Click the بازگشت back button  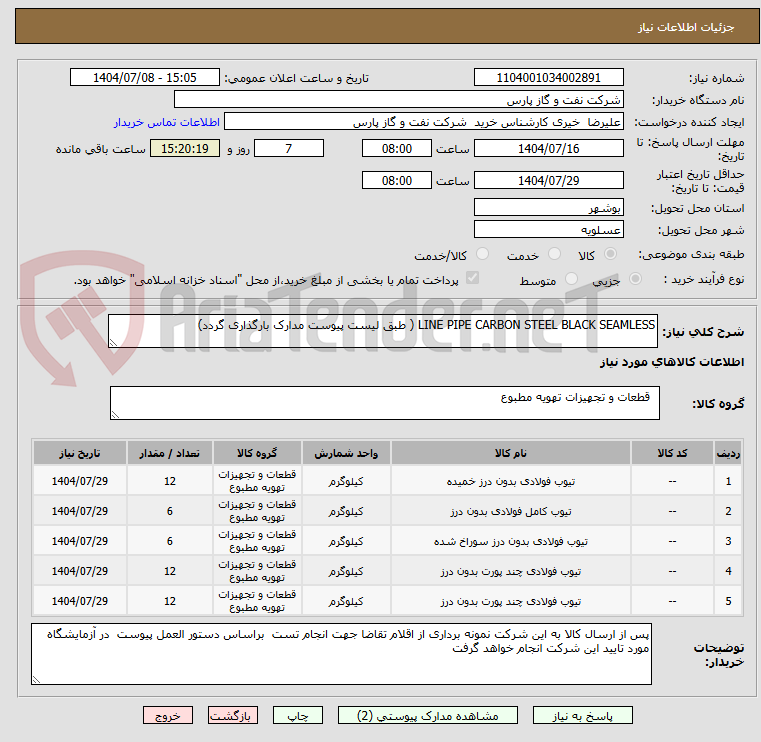[233, 716]
